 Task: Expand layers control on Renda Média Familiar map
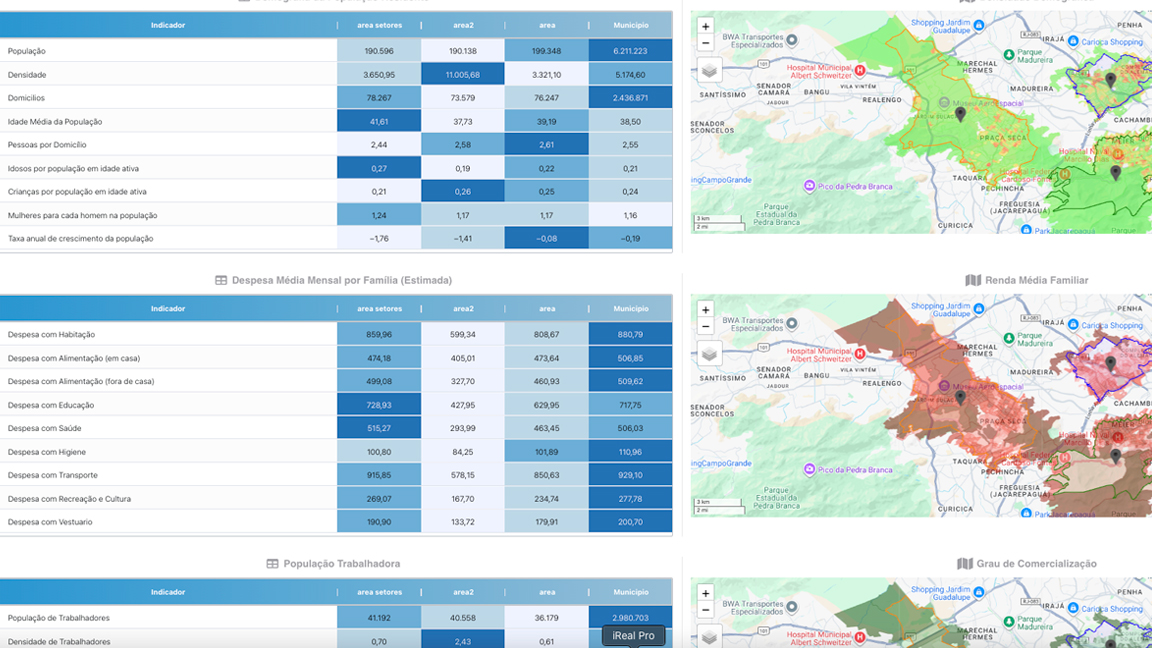click(x=709, y=354)
